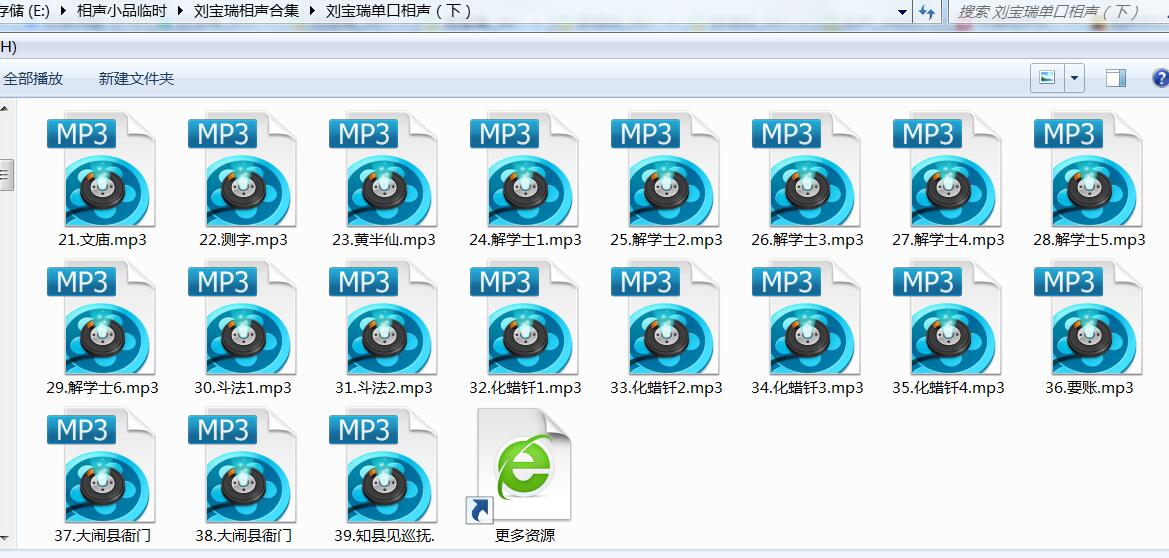The width and height of the screenshot is (1169, 558).
Task: Select the 33.化蜡钎2.mp3 file icon
Action: (x=664, y=318)
